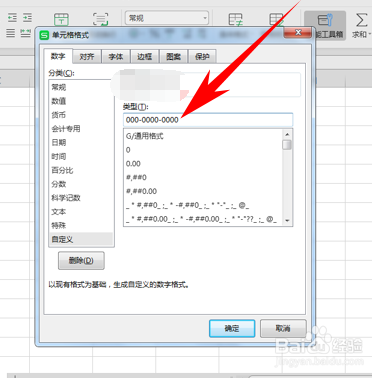Choose G/通用格式 in type list

click(x=203, y=136)
